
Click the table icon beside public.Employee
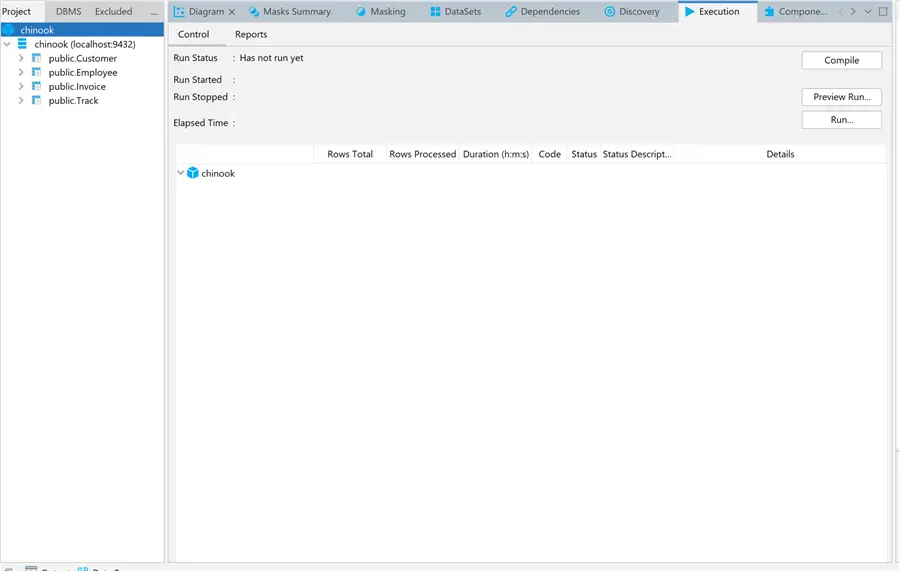[x=36, y=72]
